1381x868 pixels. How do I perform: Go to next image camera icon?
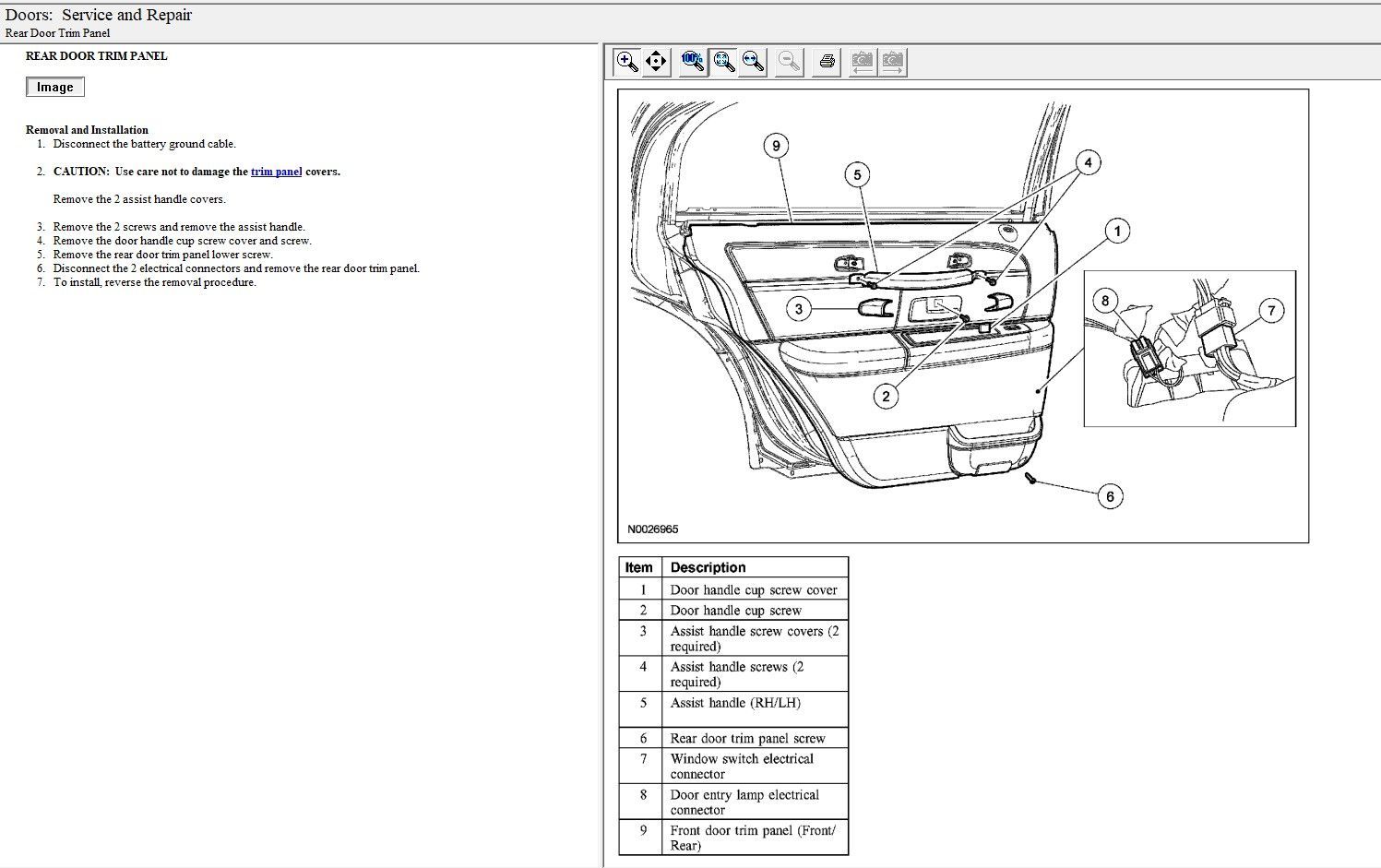click(892, 62)
